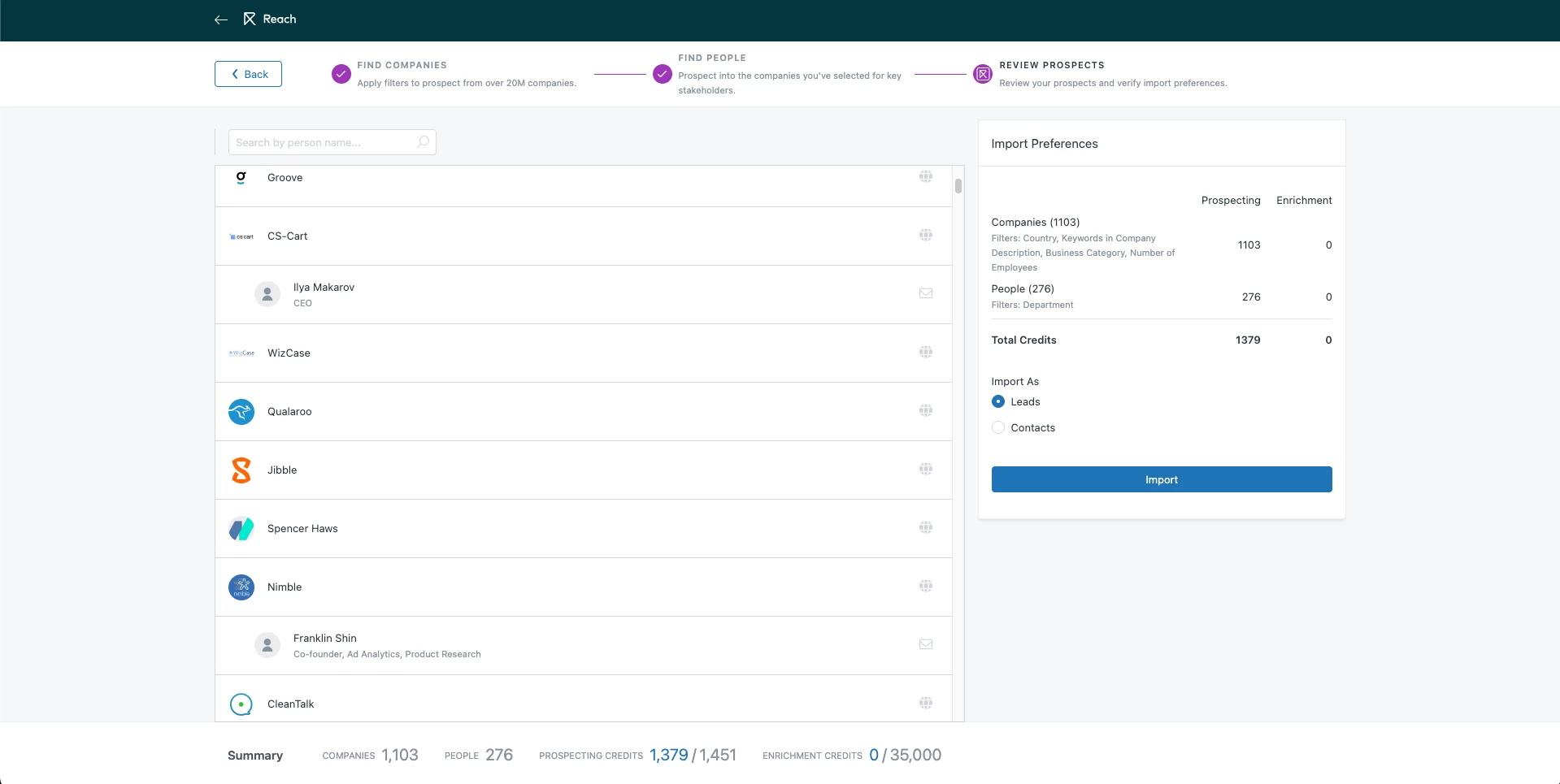Click the CS-Cart company logo
The height and width of the screenshot is (784, 1560).
click(241, 236)
